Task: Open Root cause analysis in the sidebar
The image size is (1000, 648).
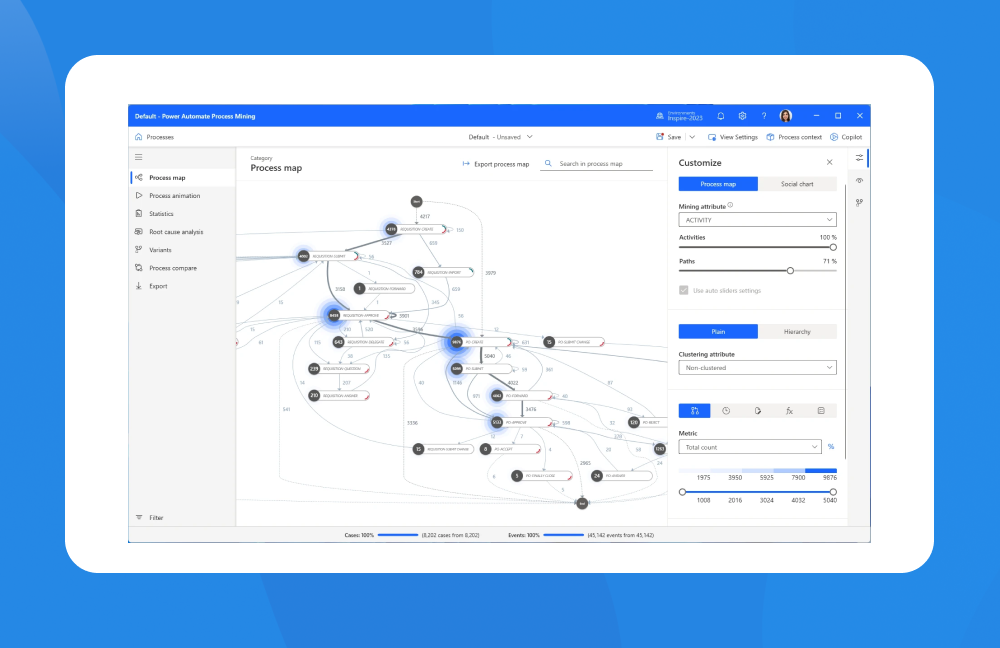Action: pos(183,232)
